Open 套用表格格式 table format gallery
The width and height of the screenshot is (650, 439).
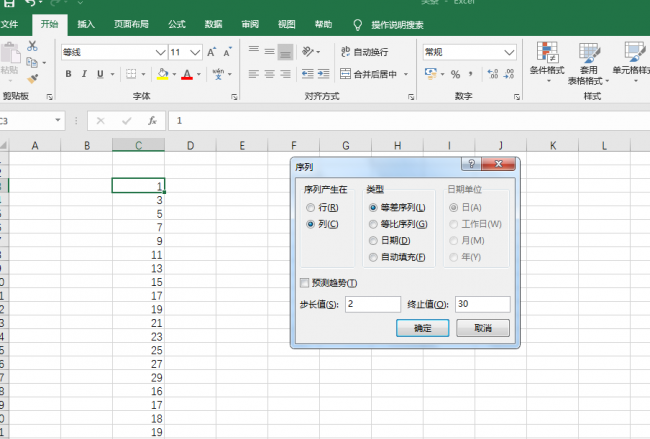tap(588, 63)
